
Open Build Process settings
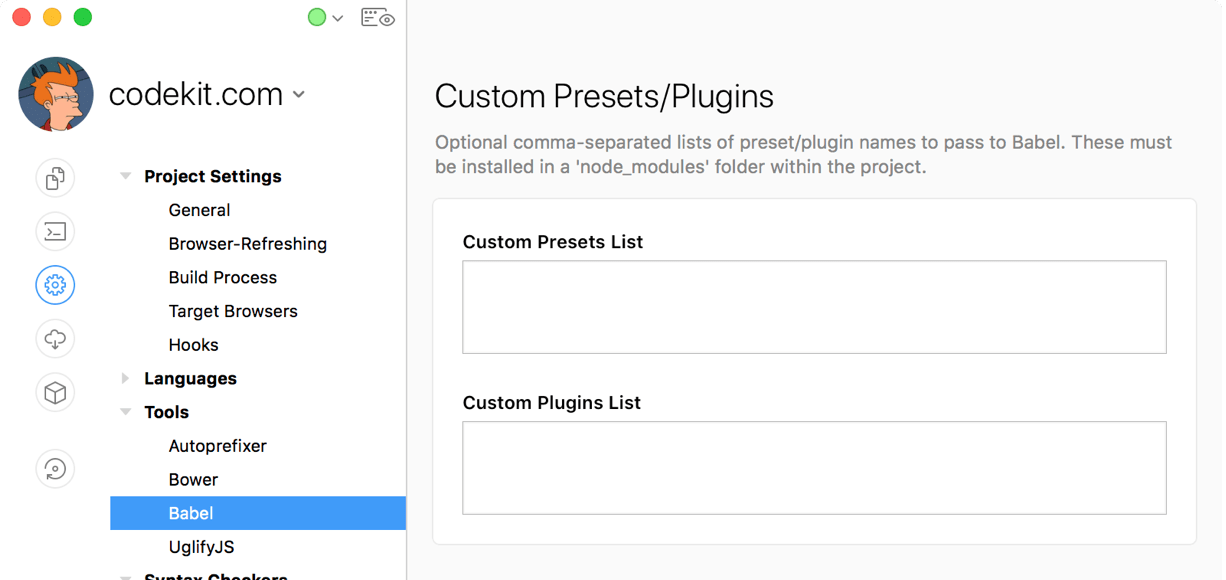click(x=223, y=278)
